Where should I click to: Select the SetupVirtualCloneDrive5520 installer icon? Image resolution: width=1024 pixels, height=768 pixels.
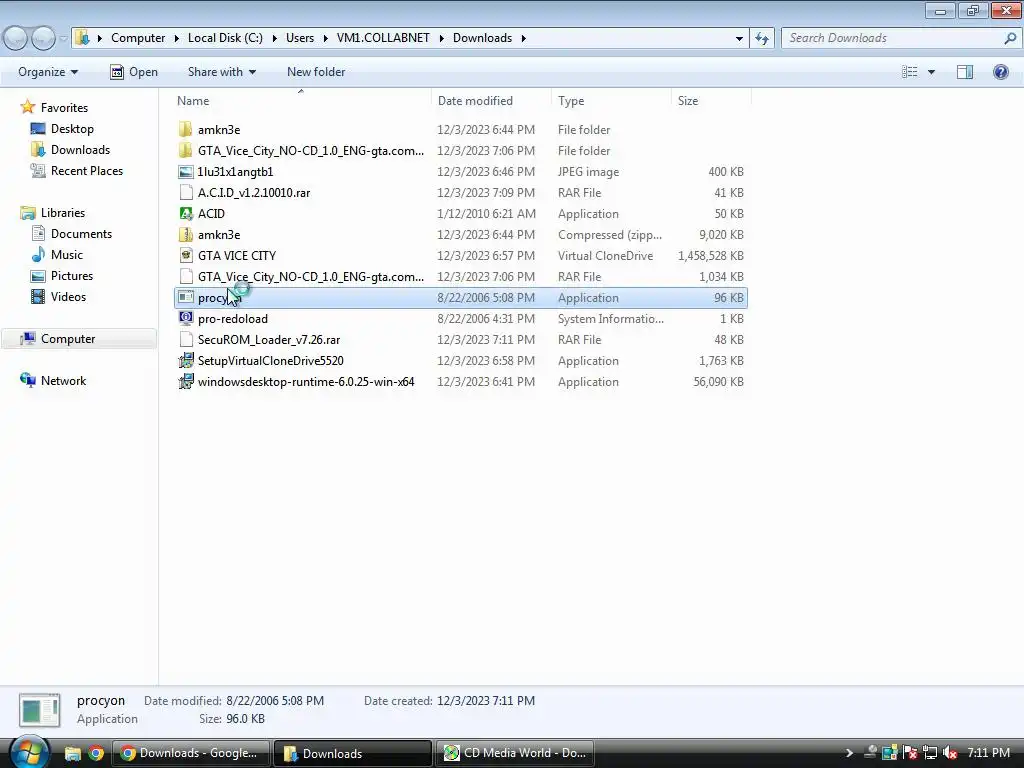click(185, 360)
